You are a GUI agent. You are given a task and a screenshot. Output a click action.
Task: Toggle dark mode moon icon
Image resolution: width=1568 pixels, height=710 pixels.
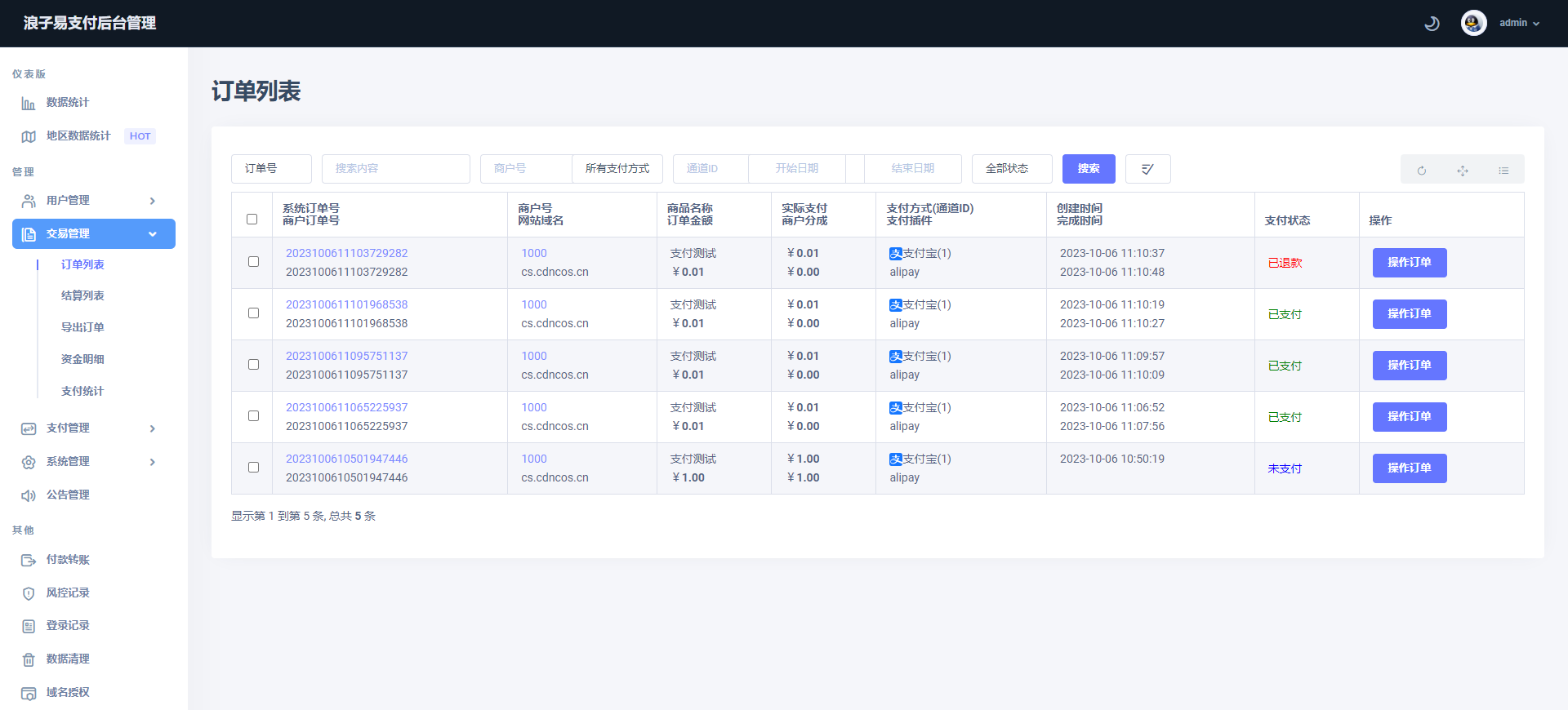(1432, 24)
